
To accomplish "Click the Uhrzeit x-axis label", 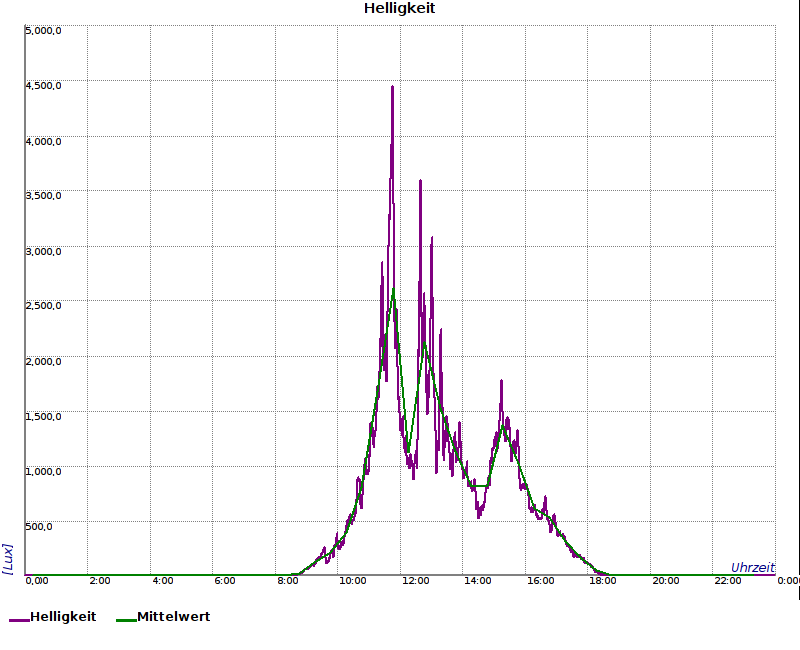I will tap(753, 567).
